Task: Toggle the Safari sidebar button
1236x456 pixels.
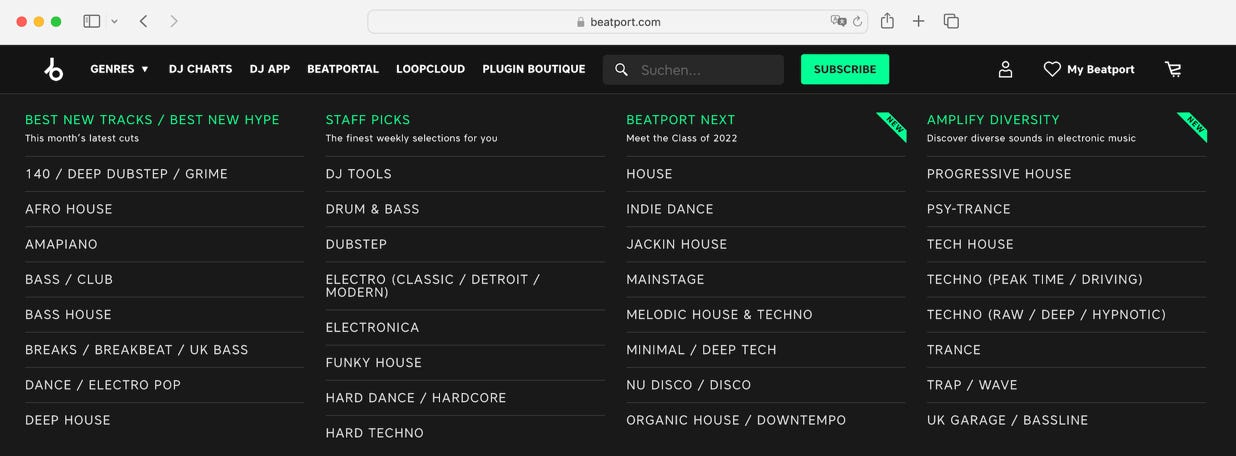Action: click(91, 21)
